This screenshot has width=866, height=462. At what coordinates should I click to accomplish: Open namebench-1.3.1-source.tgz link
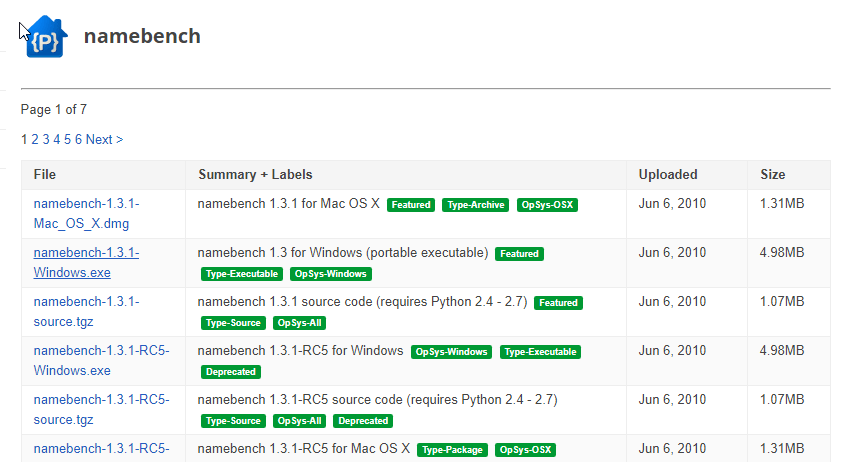86,311
